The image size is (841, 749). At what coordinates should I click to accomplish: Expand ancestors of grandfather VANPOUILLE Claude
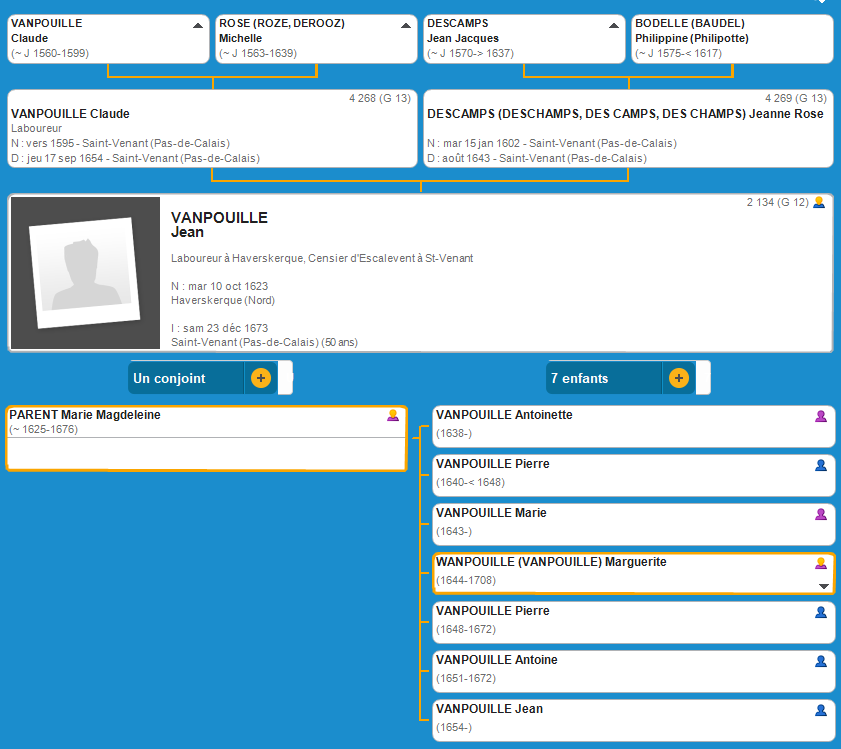(198, 25)
